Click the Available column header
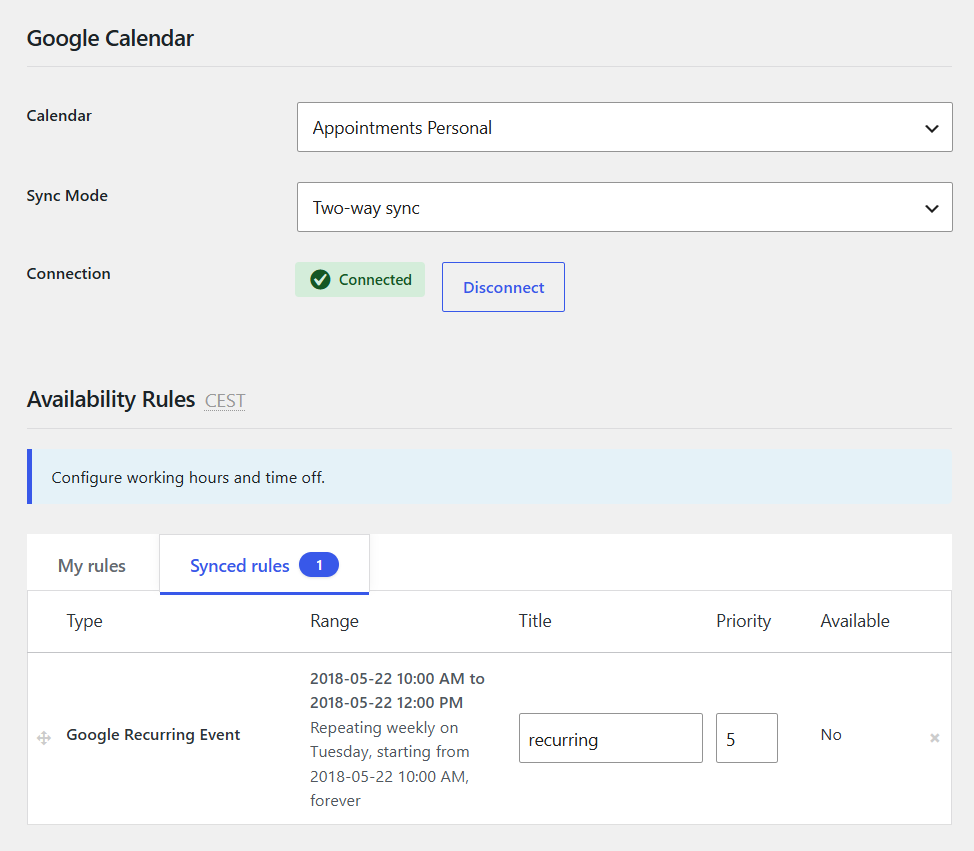Image resolution: width=974 pixels, height=851 pixels. pyautogui.click(x=855, y=621)
